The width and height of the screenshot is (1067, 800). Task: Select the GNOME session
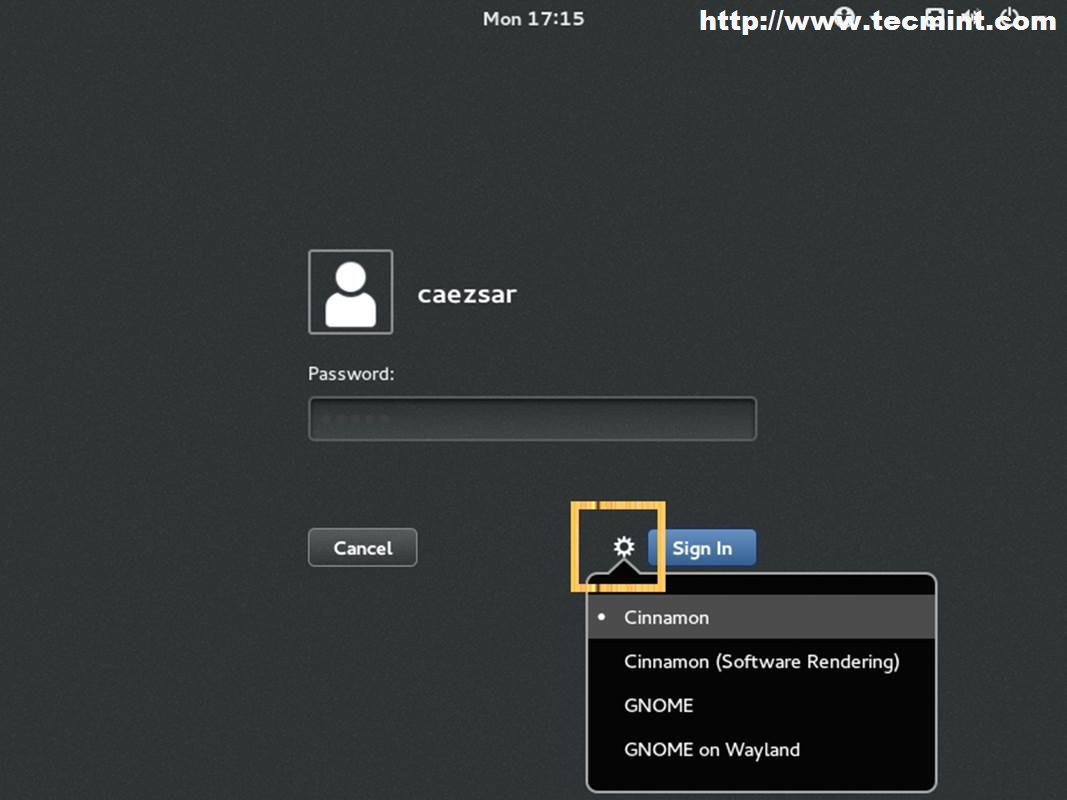pos(761,705)
